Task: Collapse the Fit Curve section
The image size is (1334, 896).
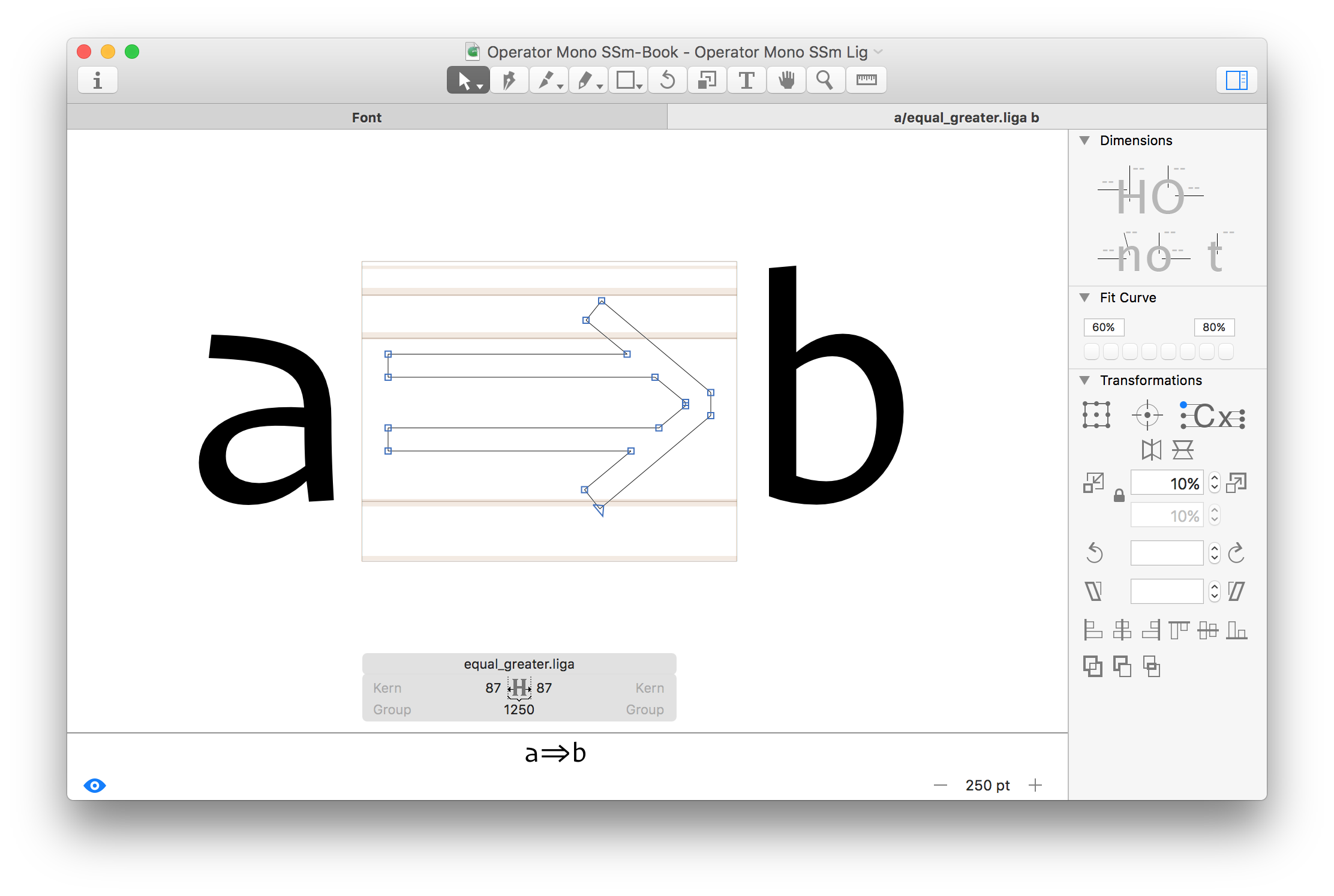Action: 1084,297
